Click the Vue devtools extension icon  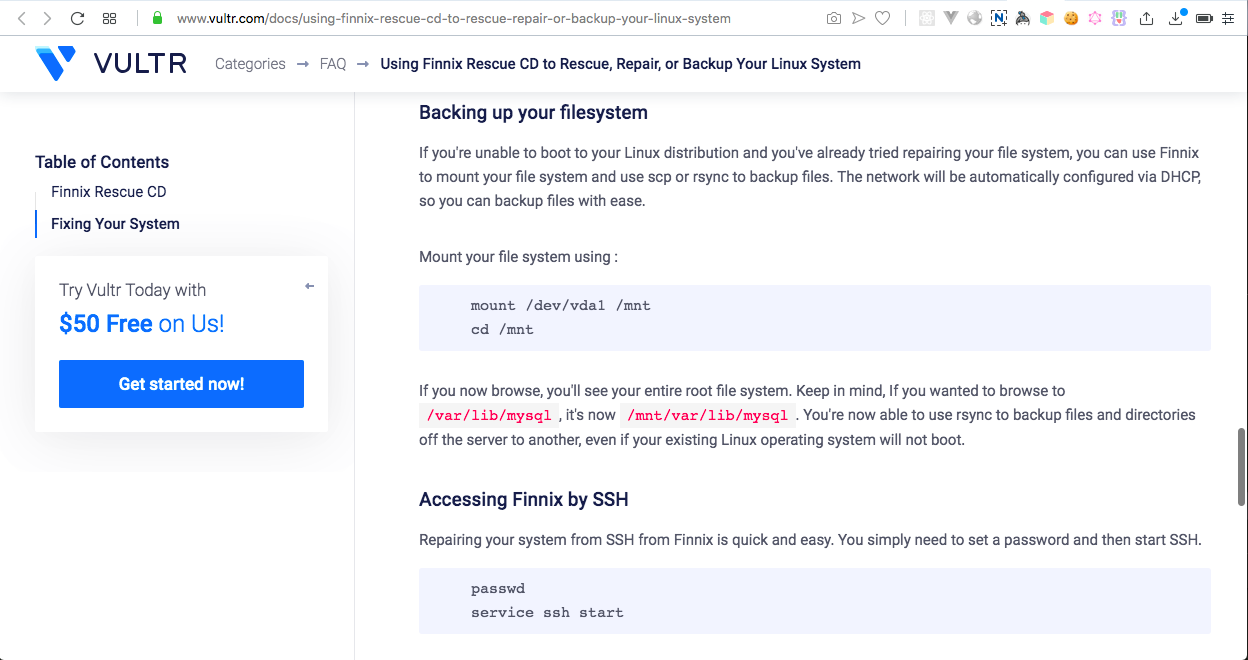[x=950, y=18]
